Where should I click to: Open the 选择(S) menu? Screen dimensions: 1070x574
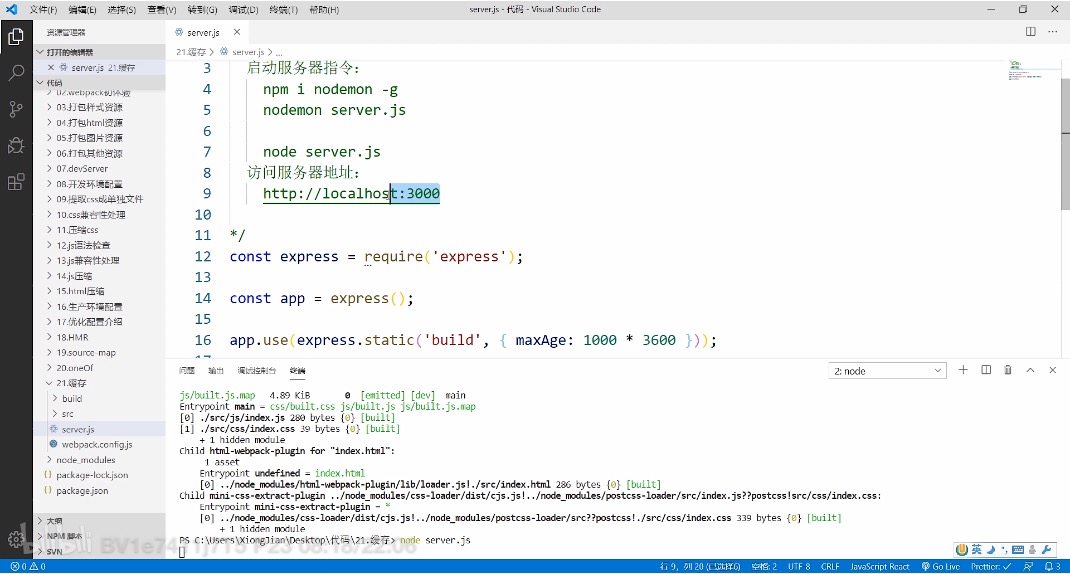pos(121,10)
